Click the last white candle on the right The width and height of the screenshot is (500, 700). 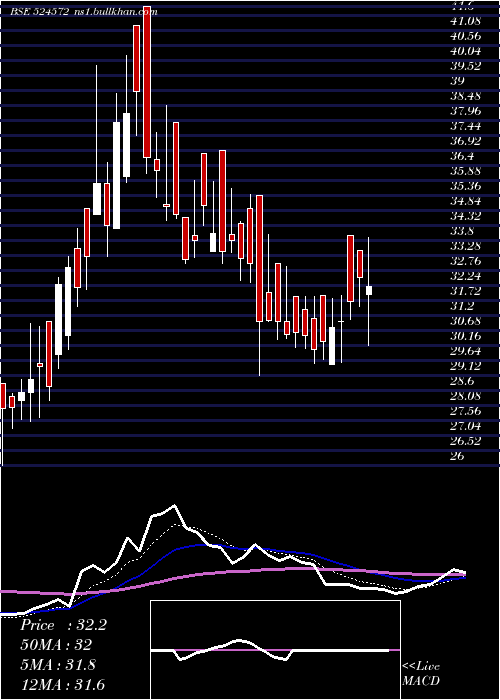tap(369, 291)
